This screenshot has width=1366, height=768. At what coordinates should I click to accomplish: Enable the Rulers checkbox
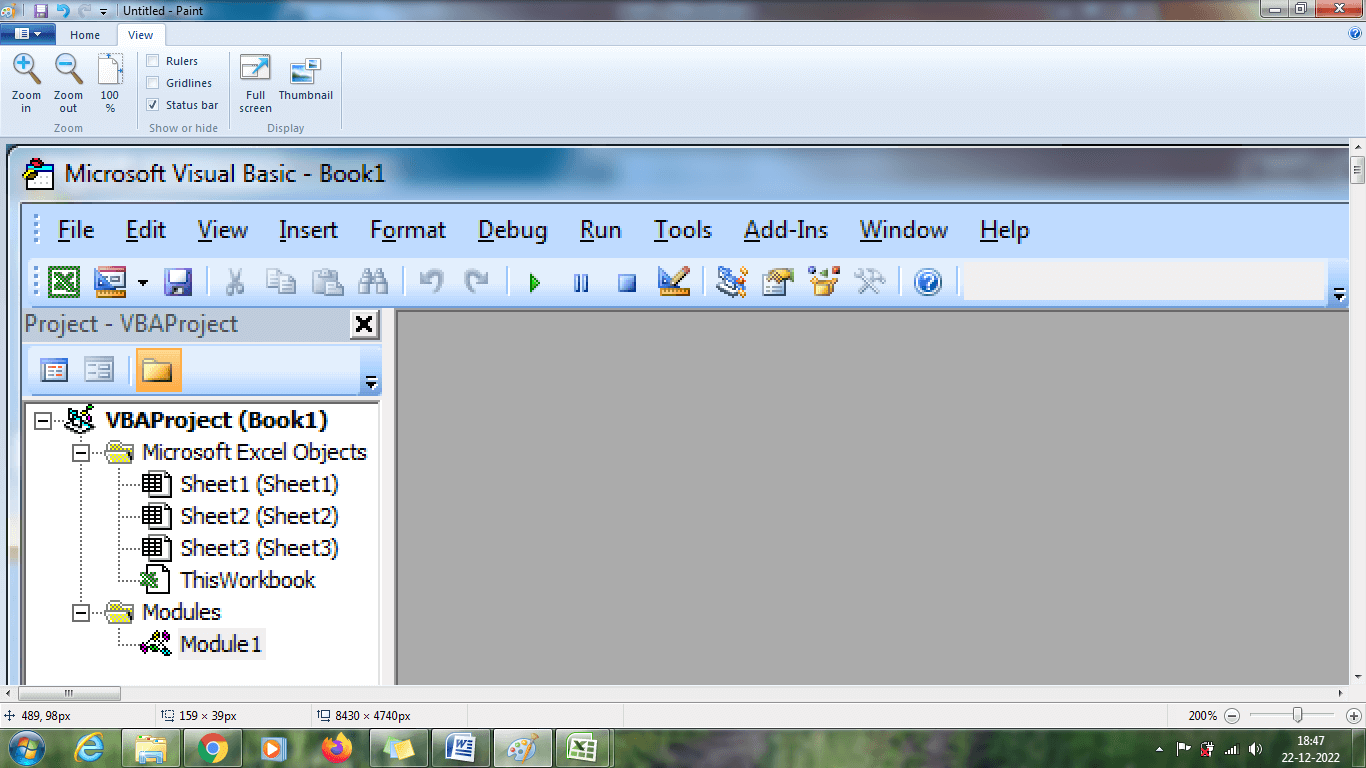153,61
